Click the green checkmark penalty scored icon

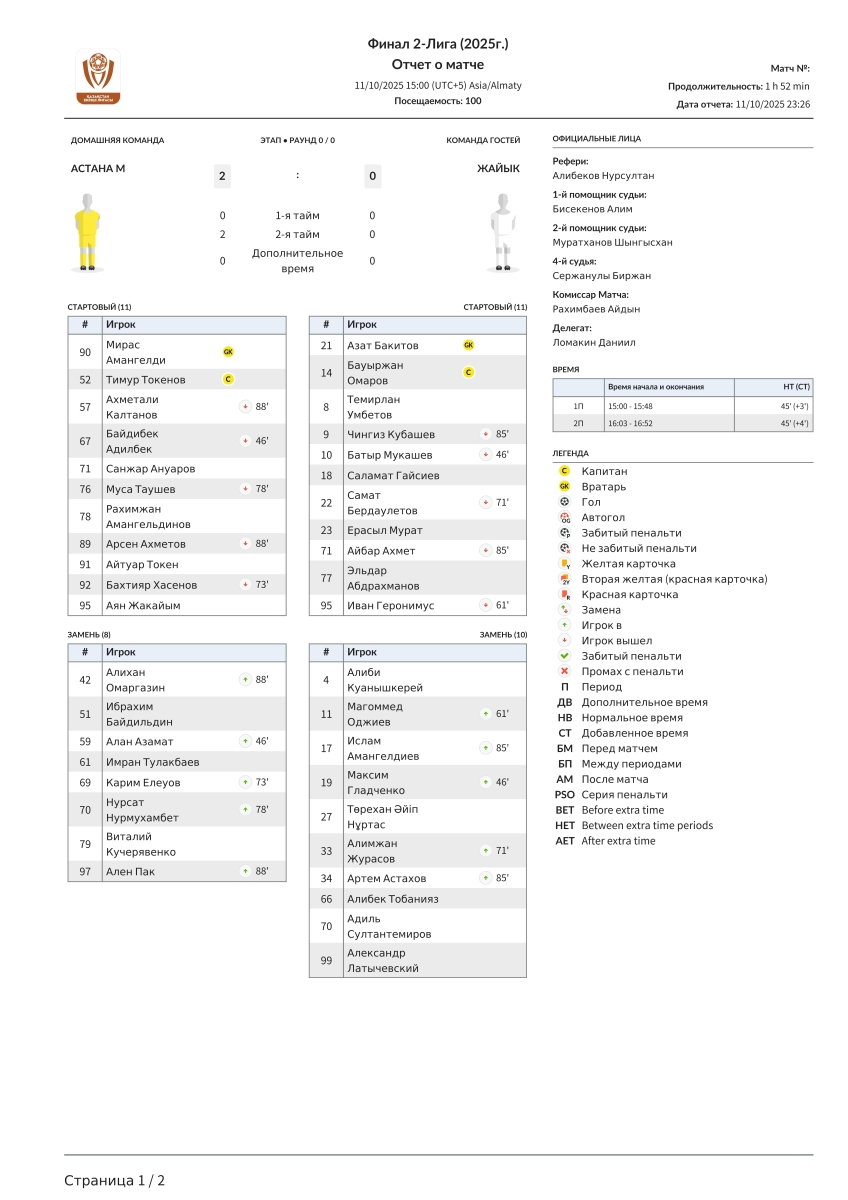click(565, 656)
